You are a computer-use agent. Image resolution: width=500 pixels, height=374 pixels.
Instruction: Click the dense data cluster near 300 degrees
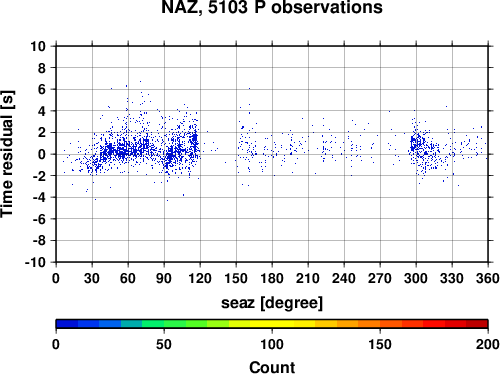417,143
